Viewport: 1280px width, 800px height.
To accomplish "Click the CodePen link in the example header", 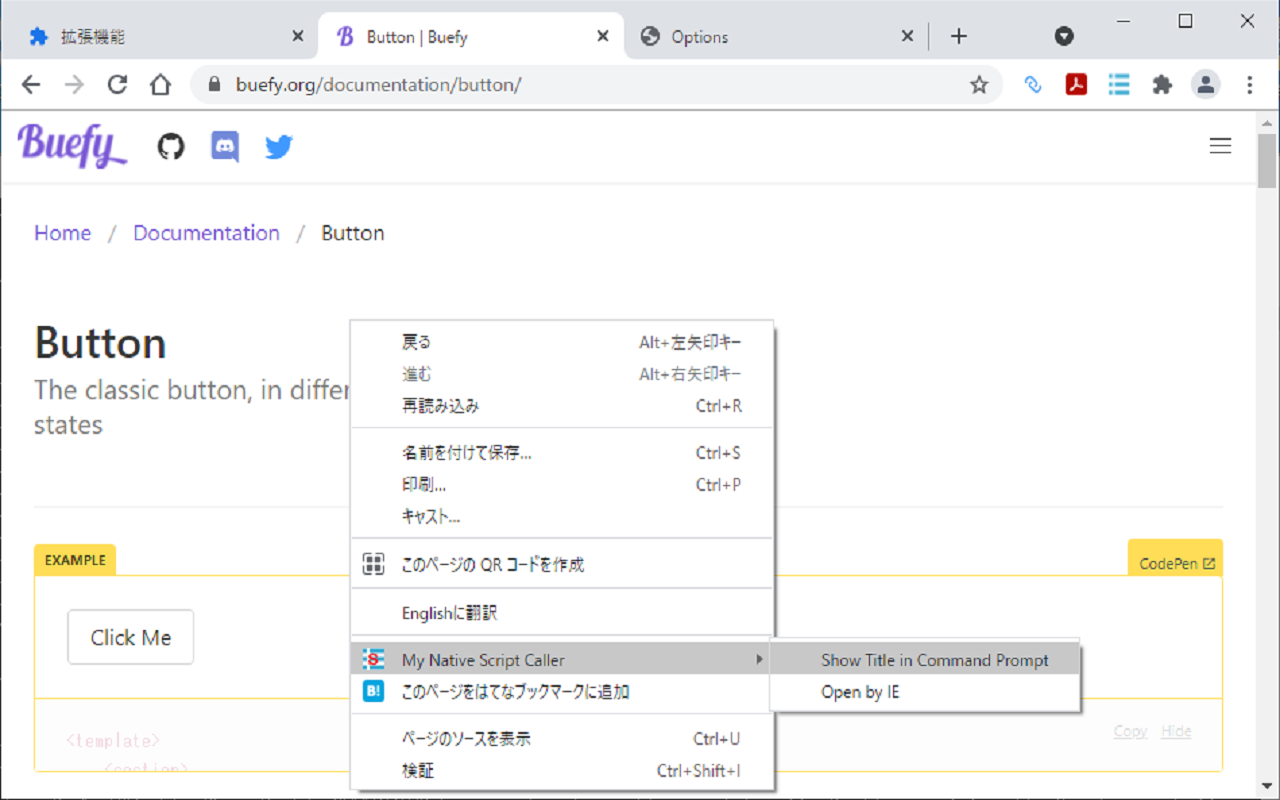I will click(x=1175, y=563).
